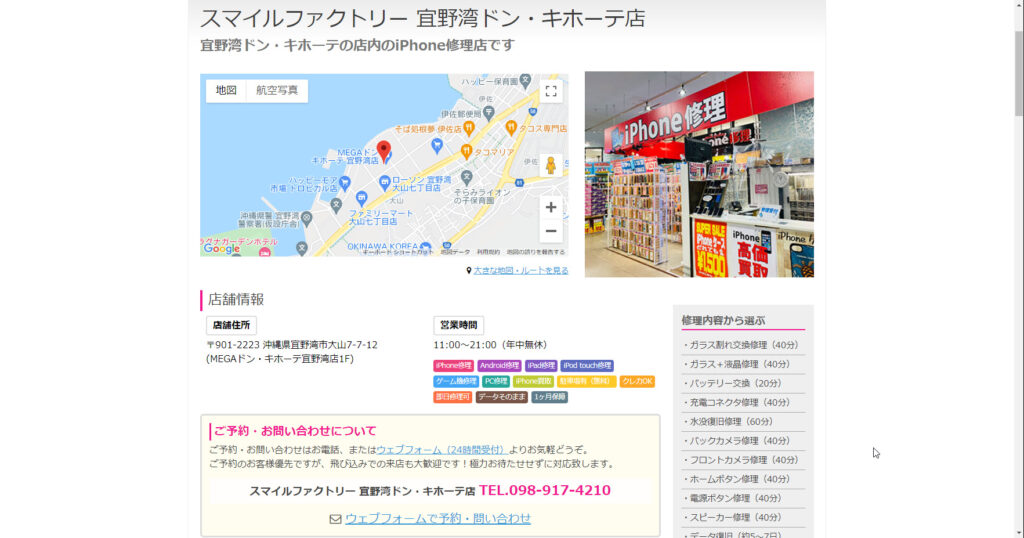
Task: Switch map to 航空写真 satellite view
Action: (x=277, y=90)
